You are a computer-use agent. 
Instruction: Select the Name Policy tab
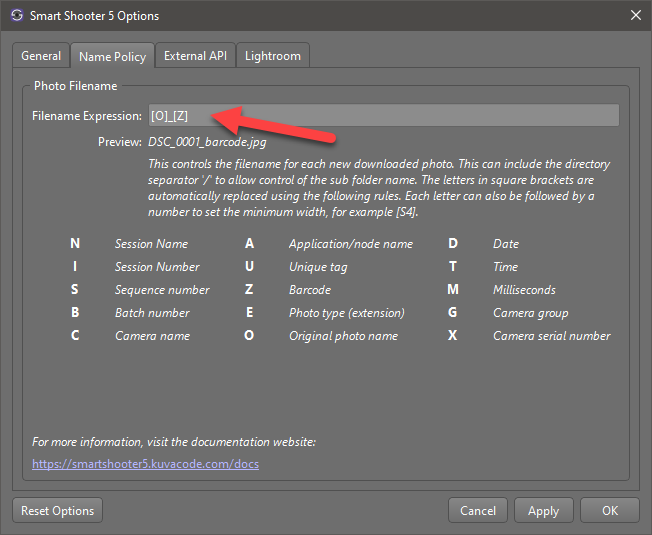113,56
